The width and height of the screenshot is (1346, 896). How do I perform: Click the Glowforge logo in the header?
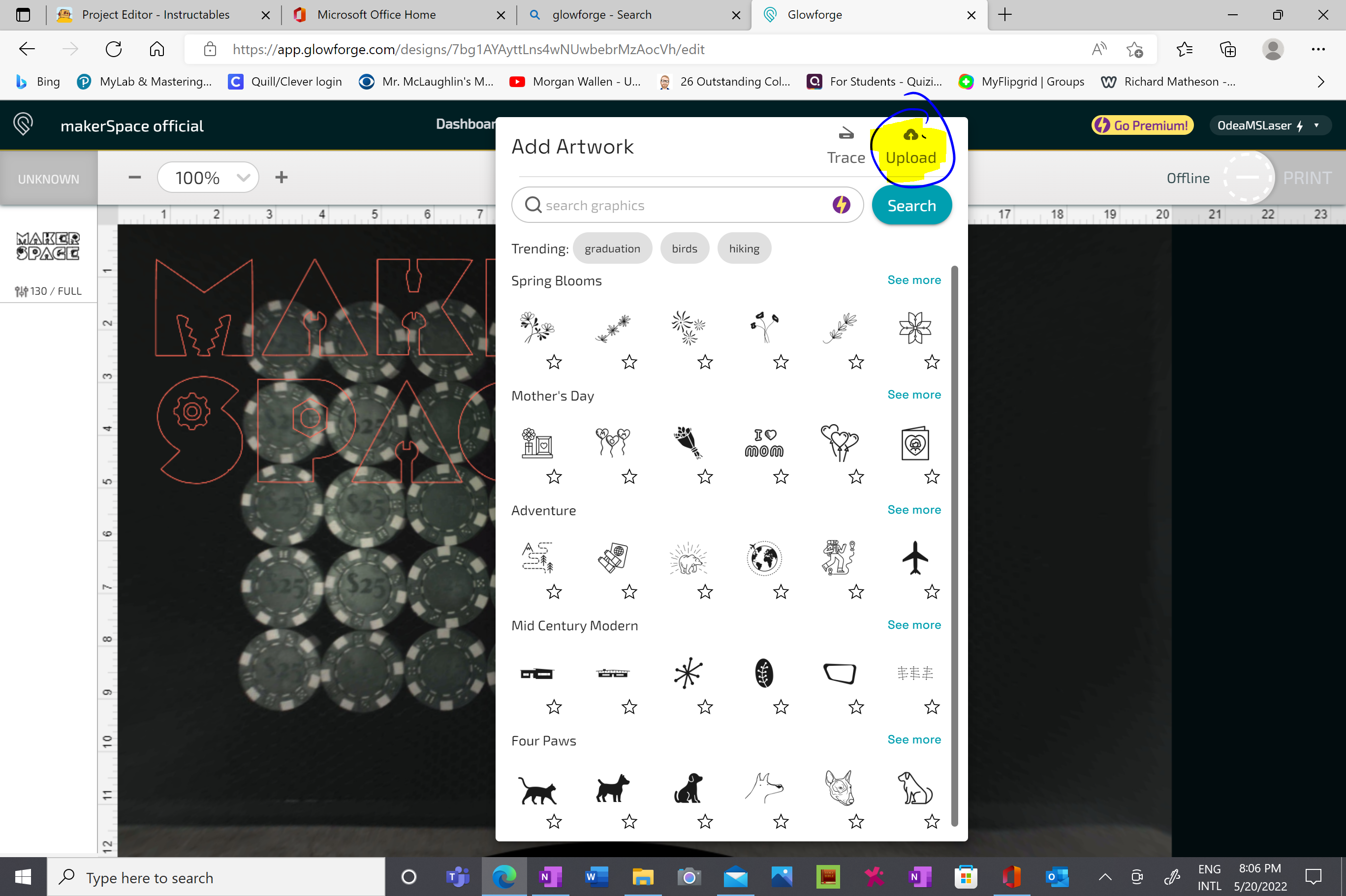click(x=23, y=124)
